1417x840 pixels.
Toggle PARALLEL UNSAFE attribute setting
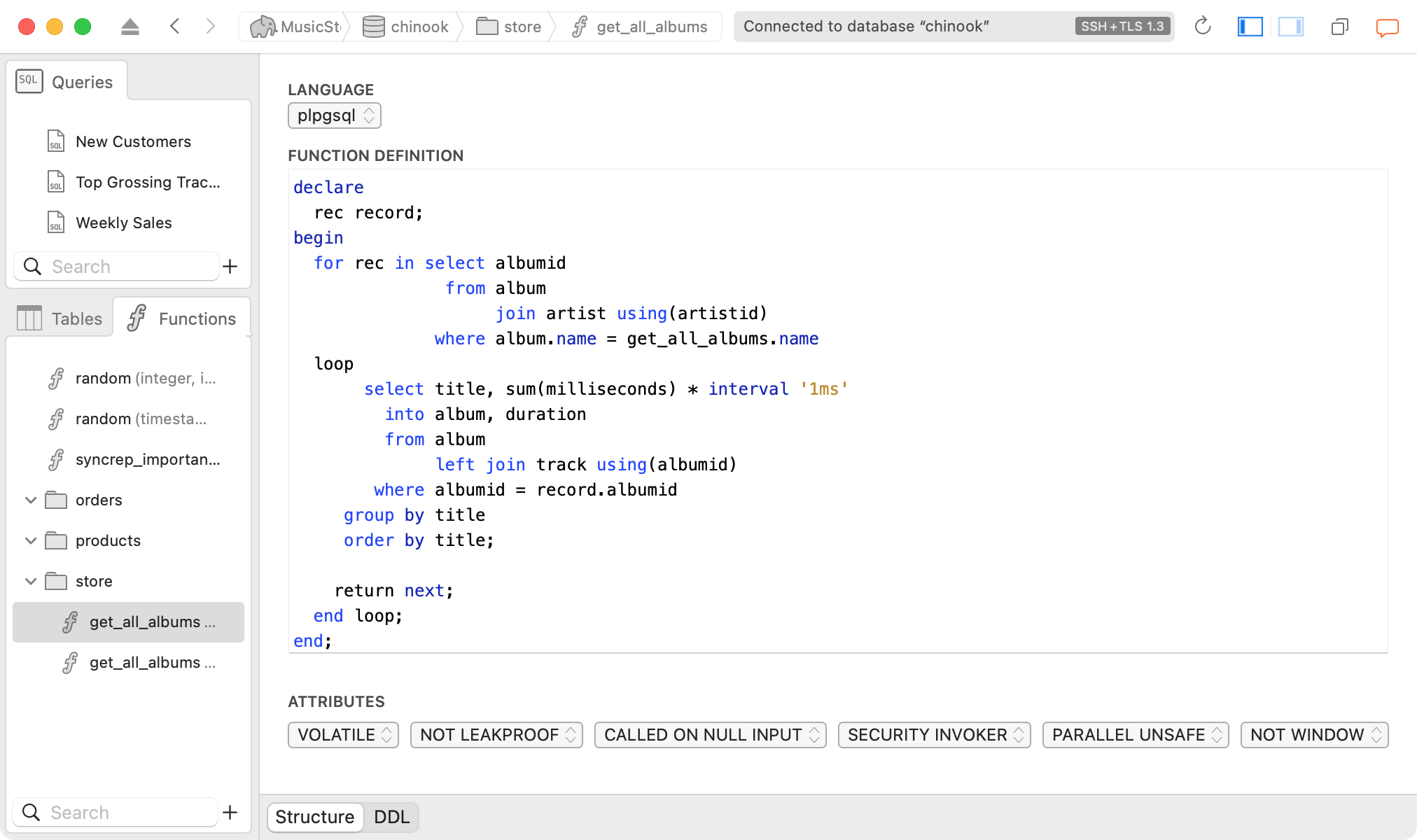1137,735
